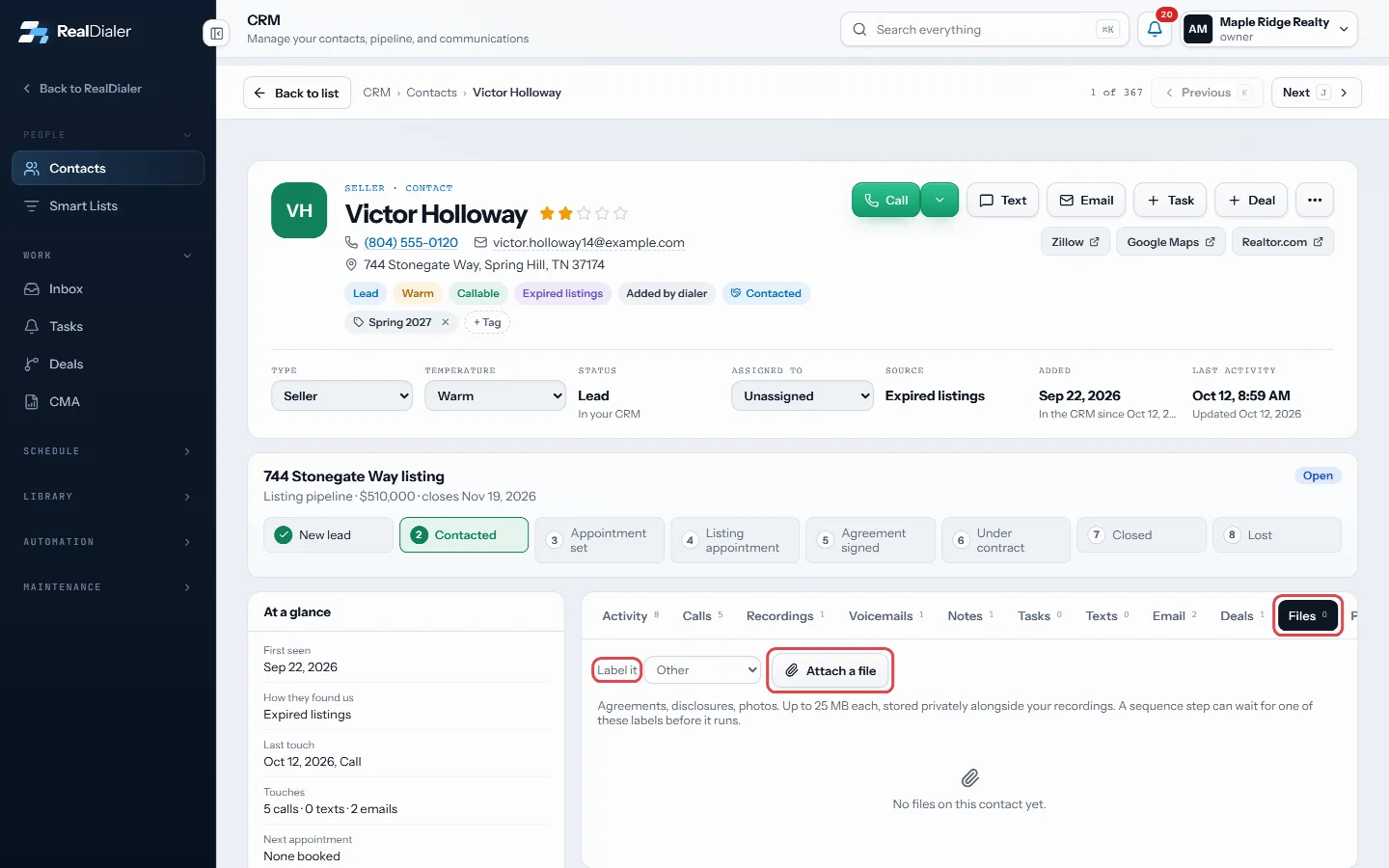Select the Appointment set pipeline stage

[x=599, y=540]
